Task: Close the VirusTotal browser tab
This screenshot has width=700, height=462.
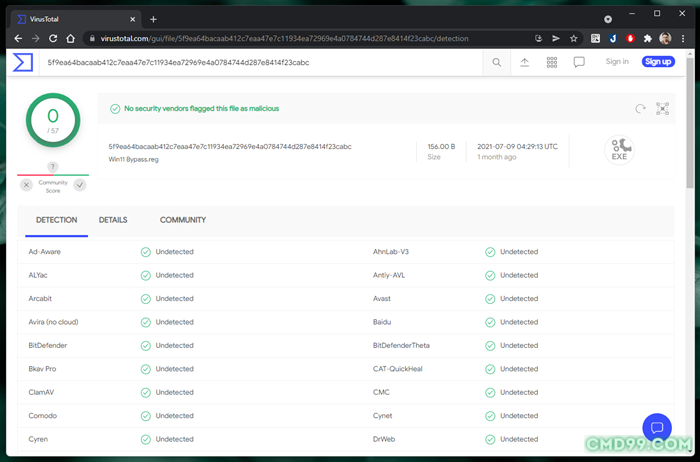Action: point(133,19)
